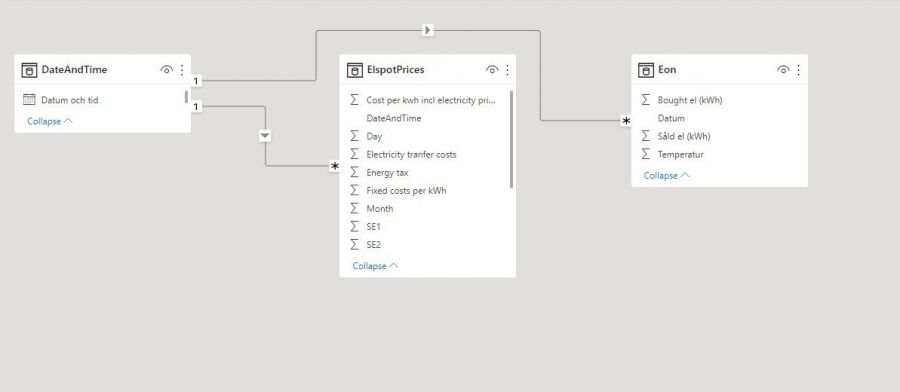900x392 pixels.
Task: Click the ElspotPrices field list scrollbar
Action: [x=511, y=139]
